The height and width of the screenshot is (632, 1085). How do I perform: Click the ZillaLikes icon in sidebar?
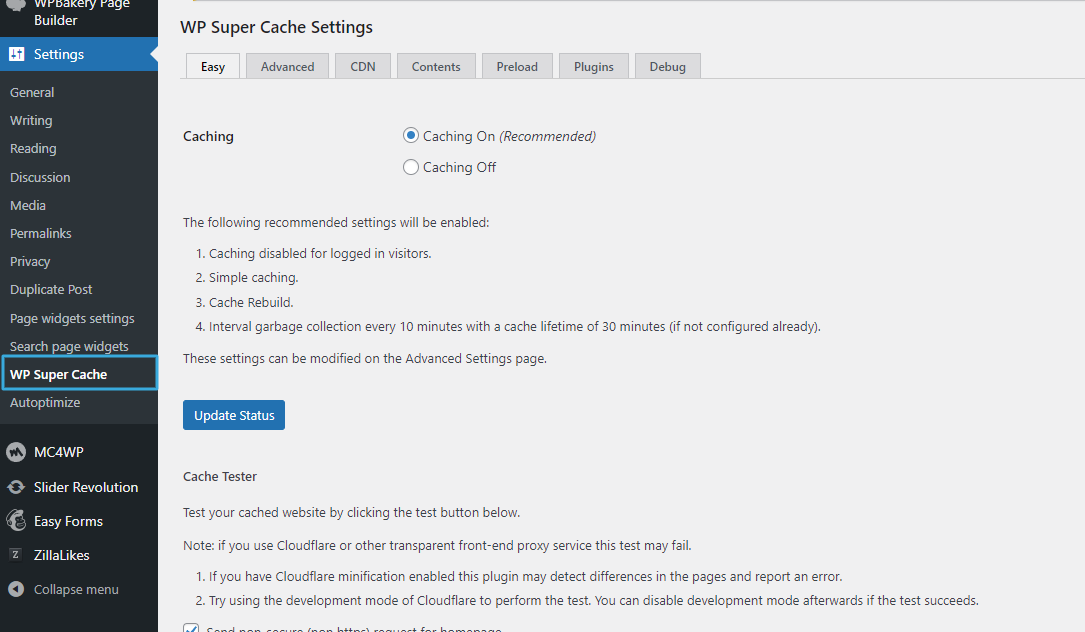tap(16, 555)
